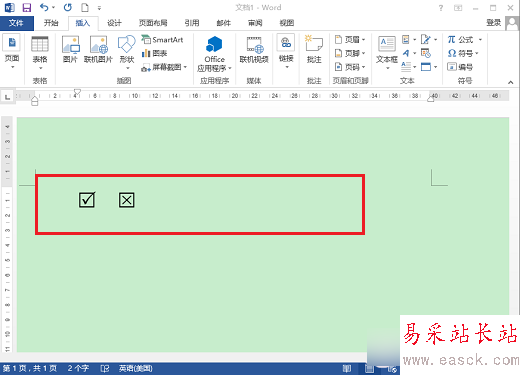Viewport: 520px width, 375px height.
Task: Insert 联机视频 online video
Action: click(x=254, y=49)
